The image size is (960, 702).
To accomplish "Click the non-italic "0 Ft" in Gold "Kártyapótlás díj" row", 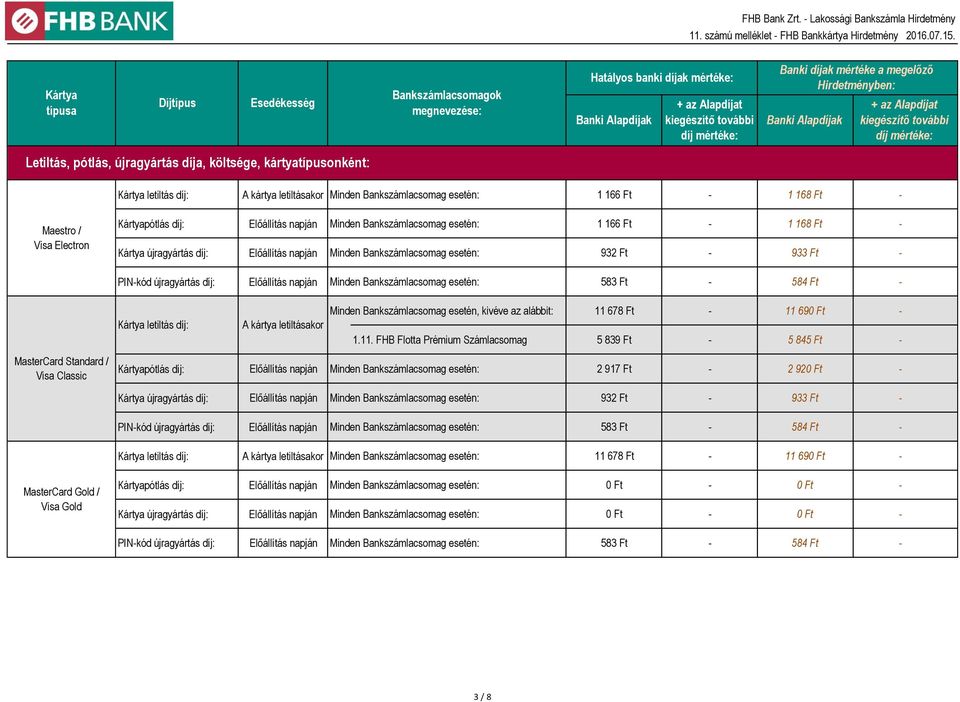I will point(613,485).
